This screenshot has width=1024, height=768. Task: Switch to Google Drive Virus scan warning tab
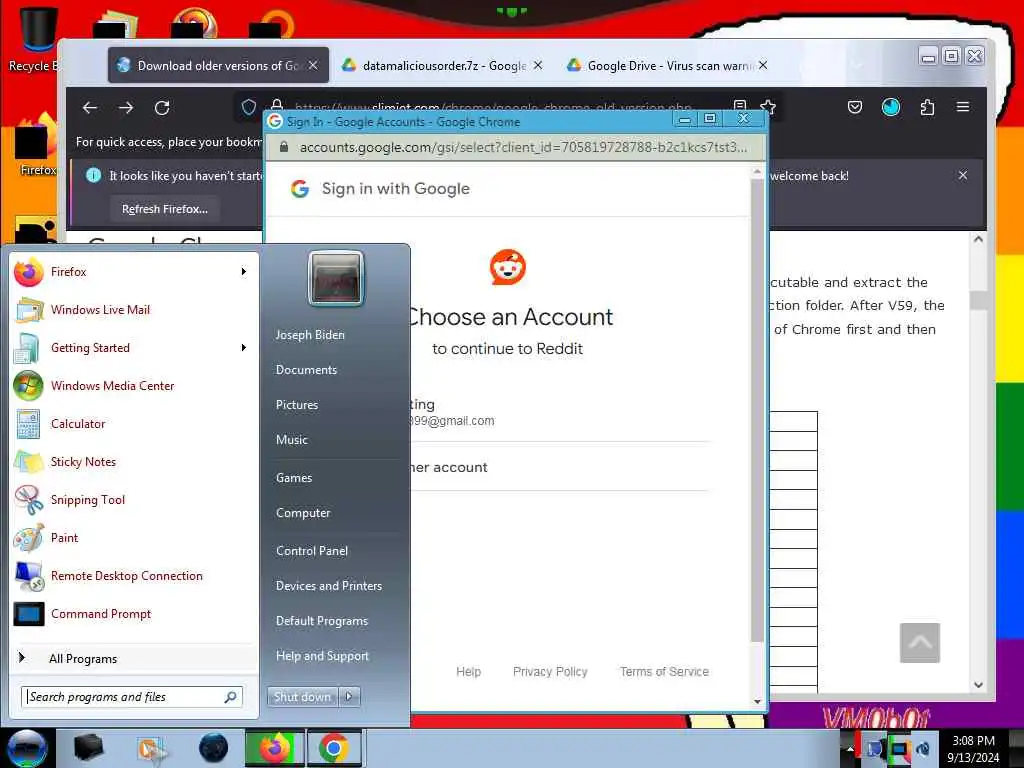669,65
